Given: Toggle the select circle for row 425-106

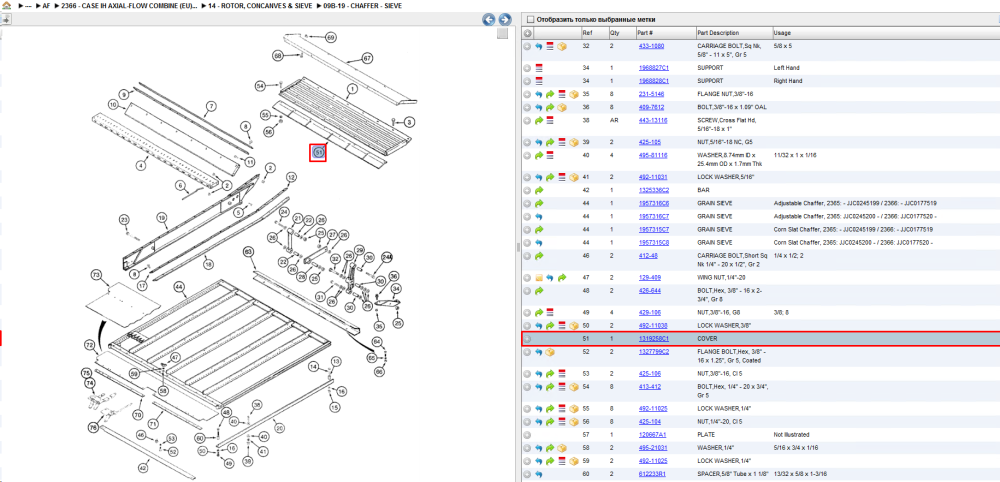Looking at the screenshot, I should 527,374.
